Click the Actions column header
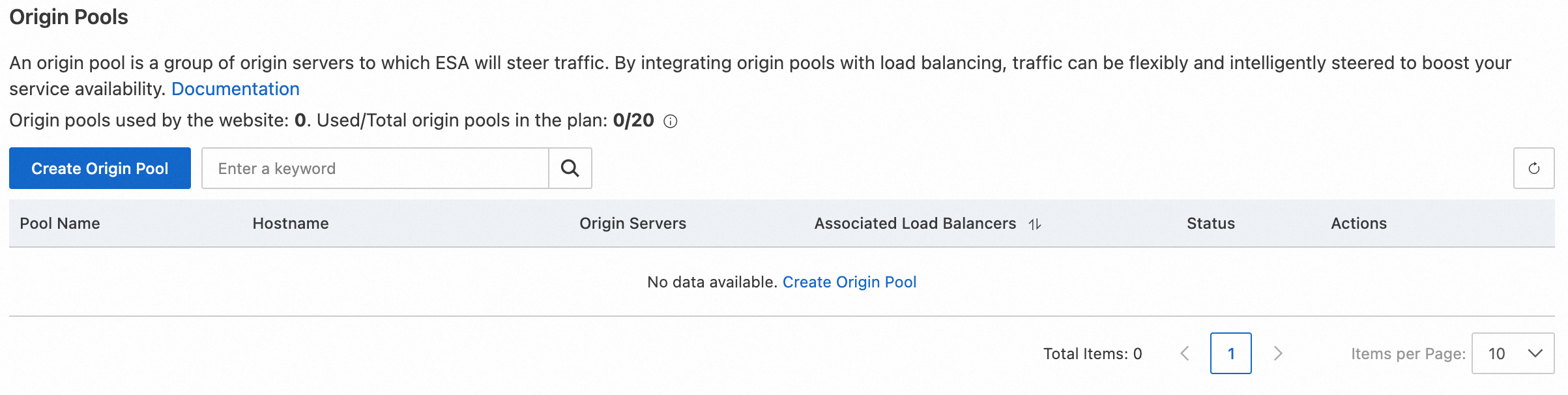 point(1359,224)
